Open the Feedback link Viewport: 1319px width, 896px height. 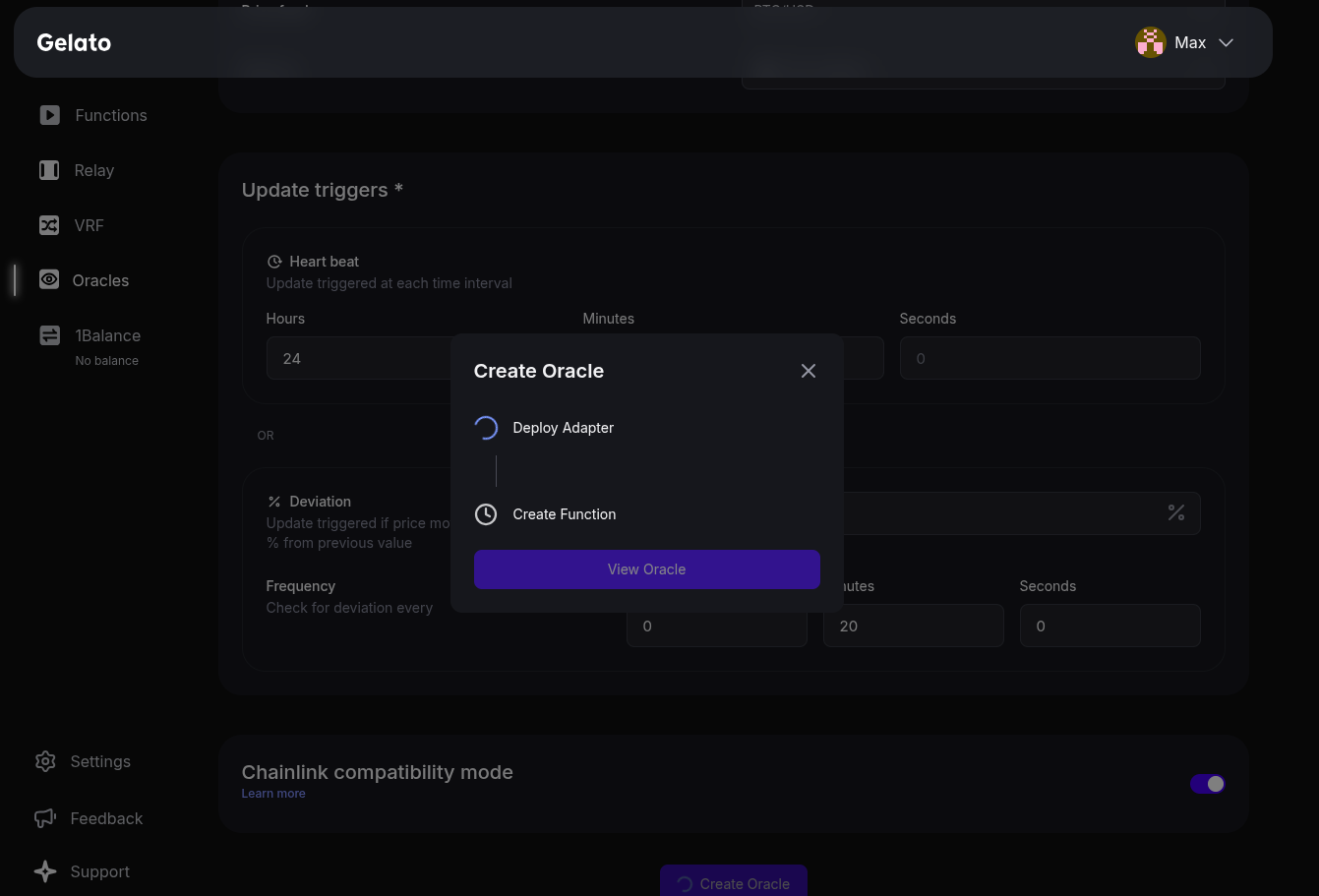106,818
